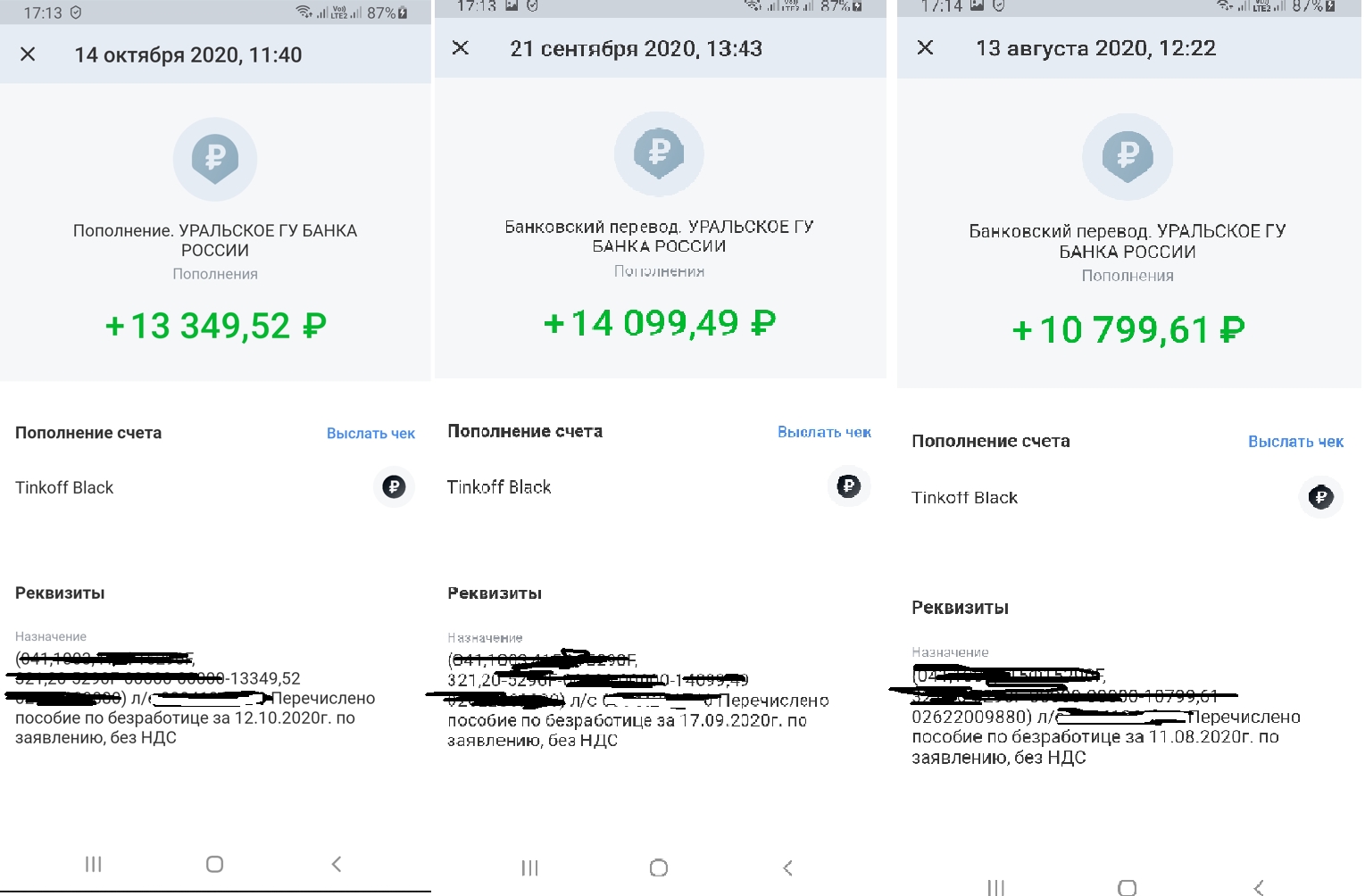Tap Android home button in middle screenshot
Viewport: 1365px width, 896px height.
[659, 867]
